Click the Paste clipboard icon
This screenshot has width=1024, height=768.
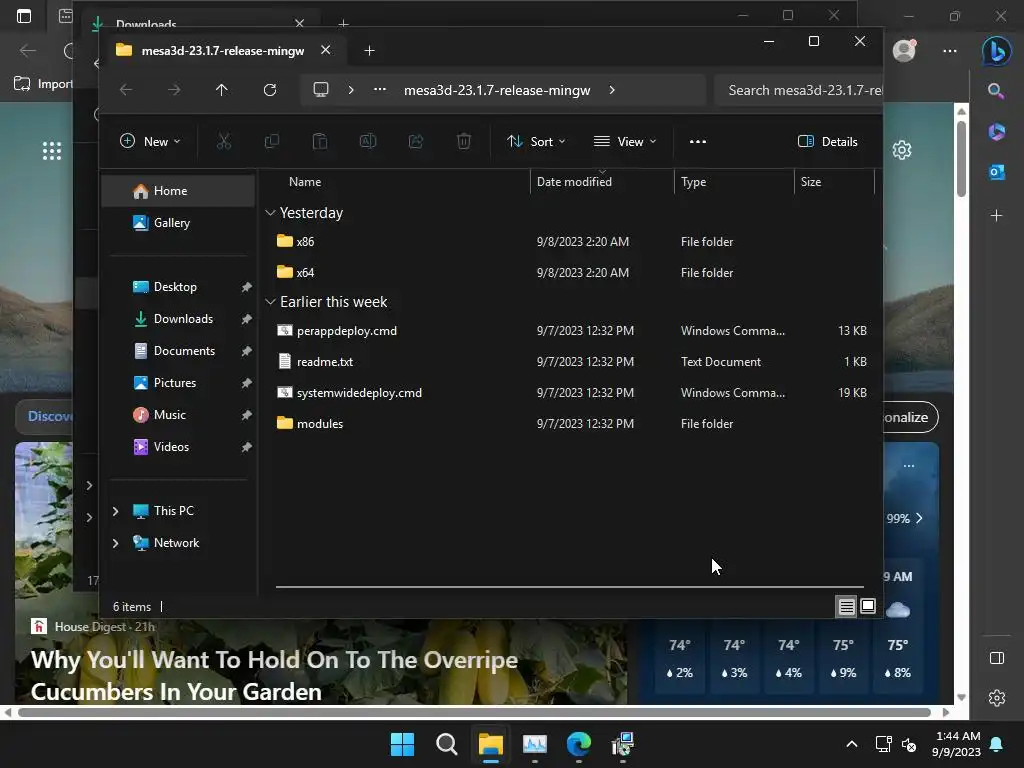(x=319, y=141)
